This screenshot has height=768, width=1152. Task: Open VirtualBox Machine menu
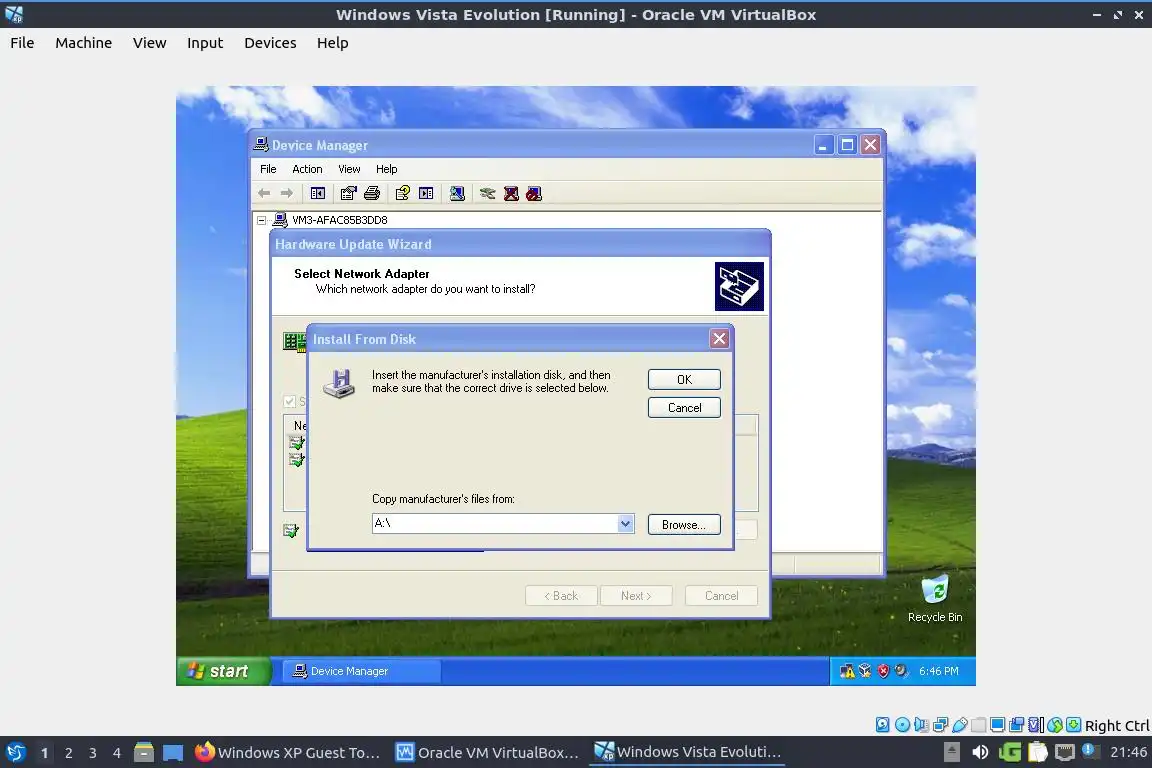click(84, 43)
